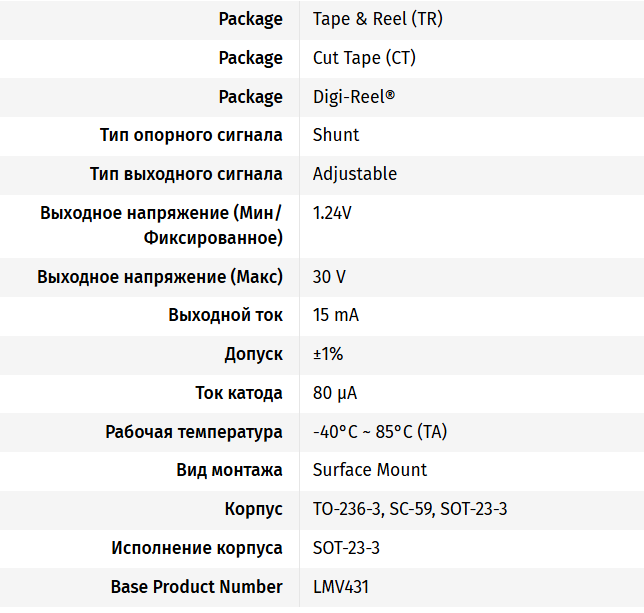
Task: Click the 'Ток катода' label
Action: click(x=239, y=393)
